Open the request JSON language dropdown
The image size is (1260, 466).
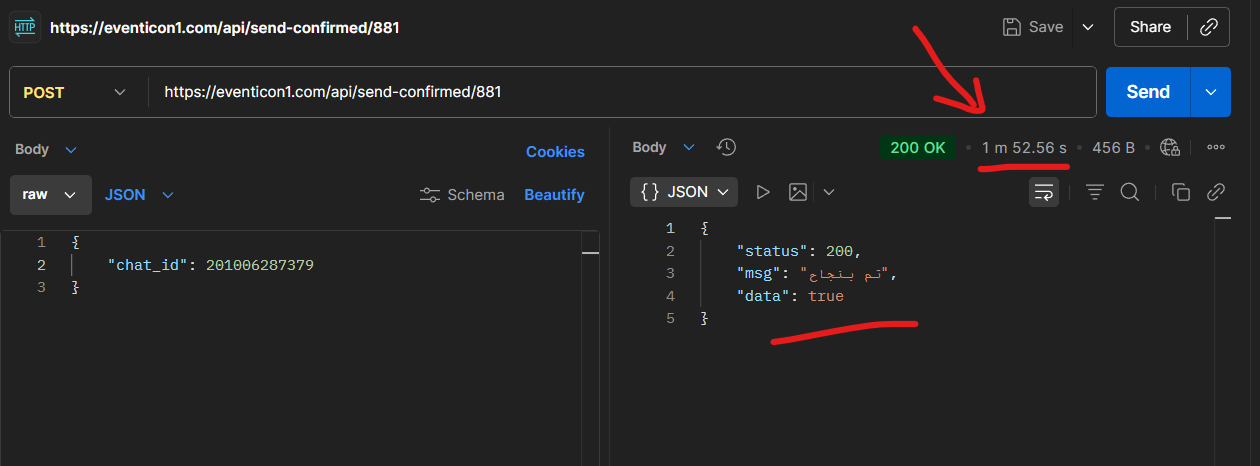coord(139,195)
